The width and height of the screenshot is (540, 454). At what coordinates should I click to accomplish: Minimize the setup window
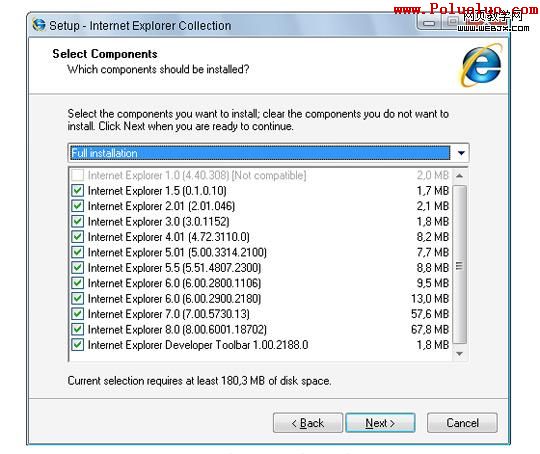pos(429,23)
